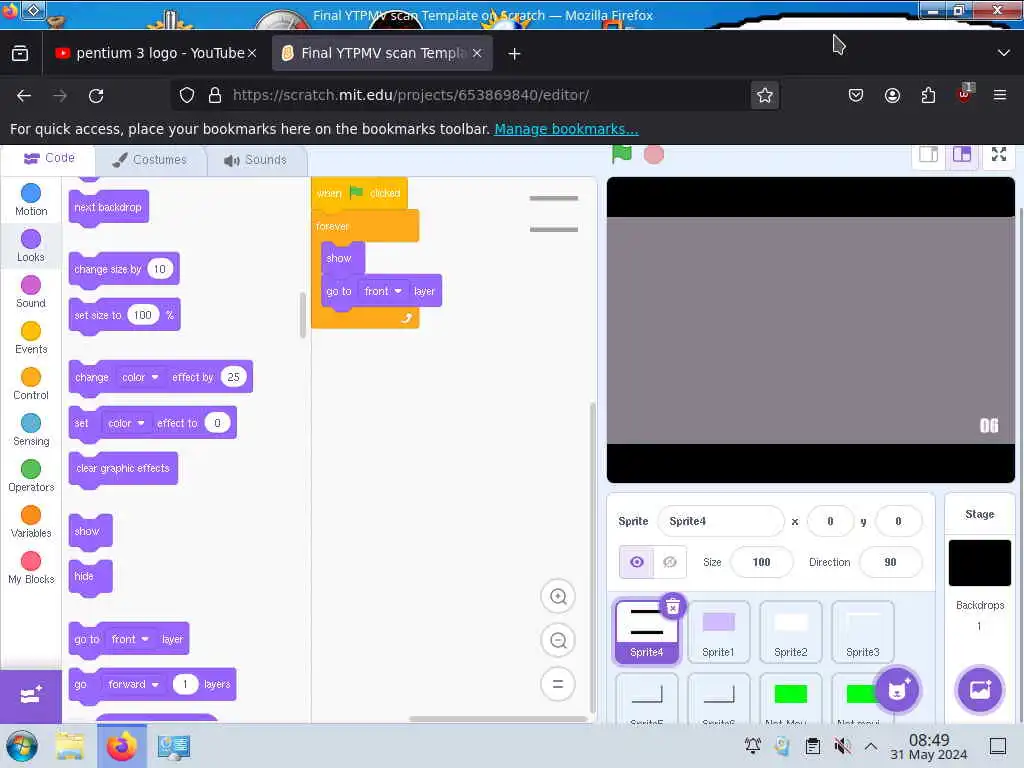Select the Events block category

tap(31, 338)
